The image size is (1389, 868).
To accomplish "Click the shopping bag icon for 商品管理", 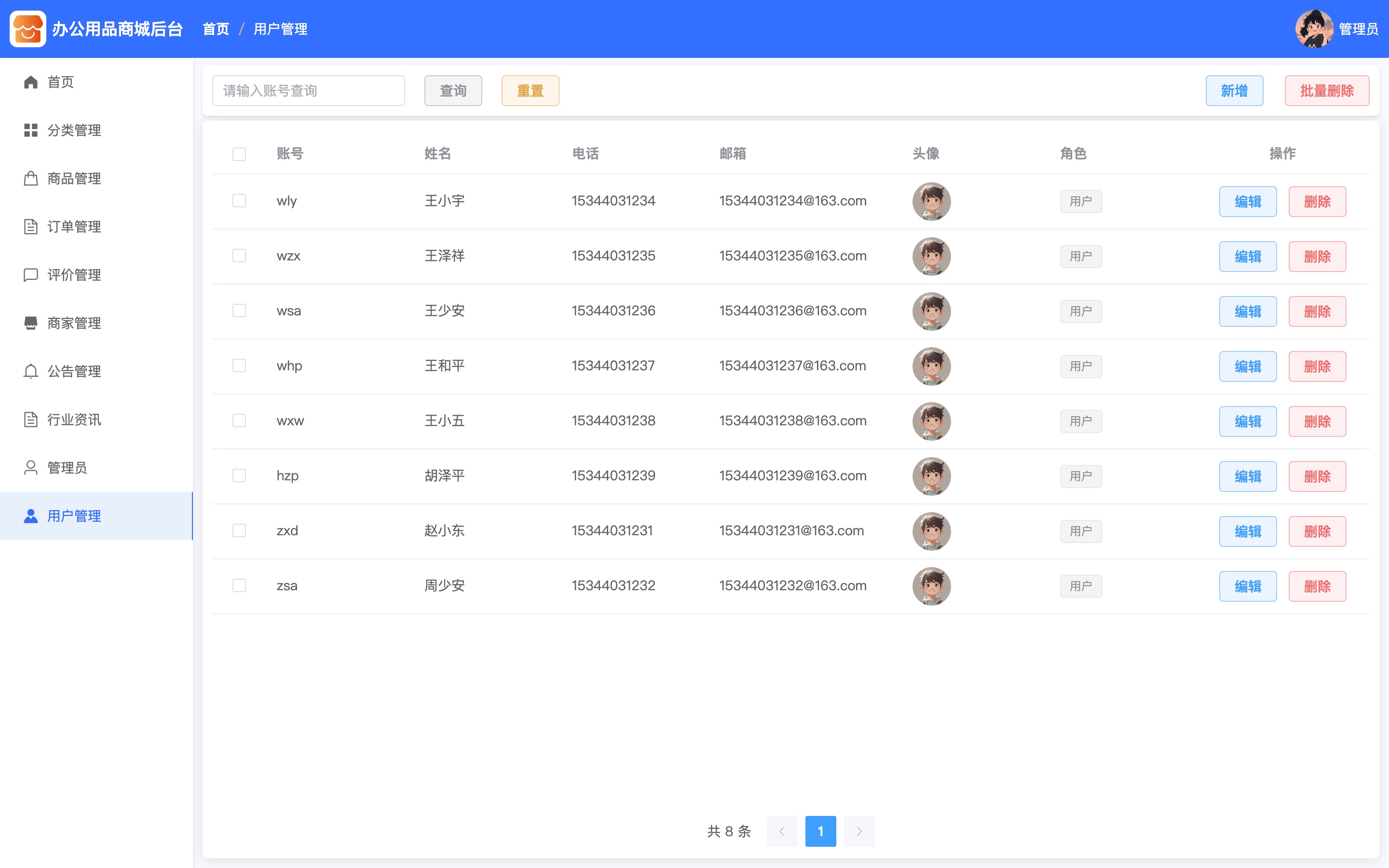I will (31, 178).
